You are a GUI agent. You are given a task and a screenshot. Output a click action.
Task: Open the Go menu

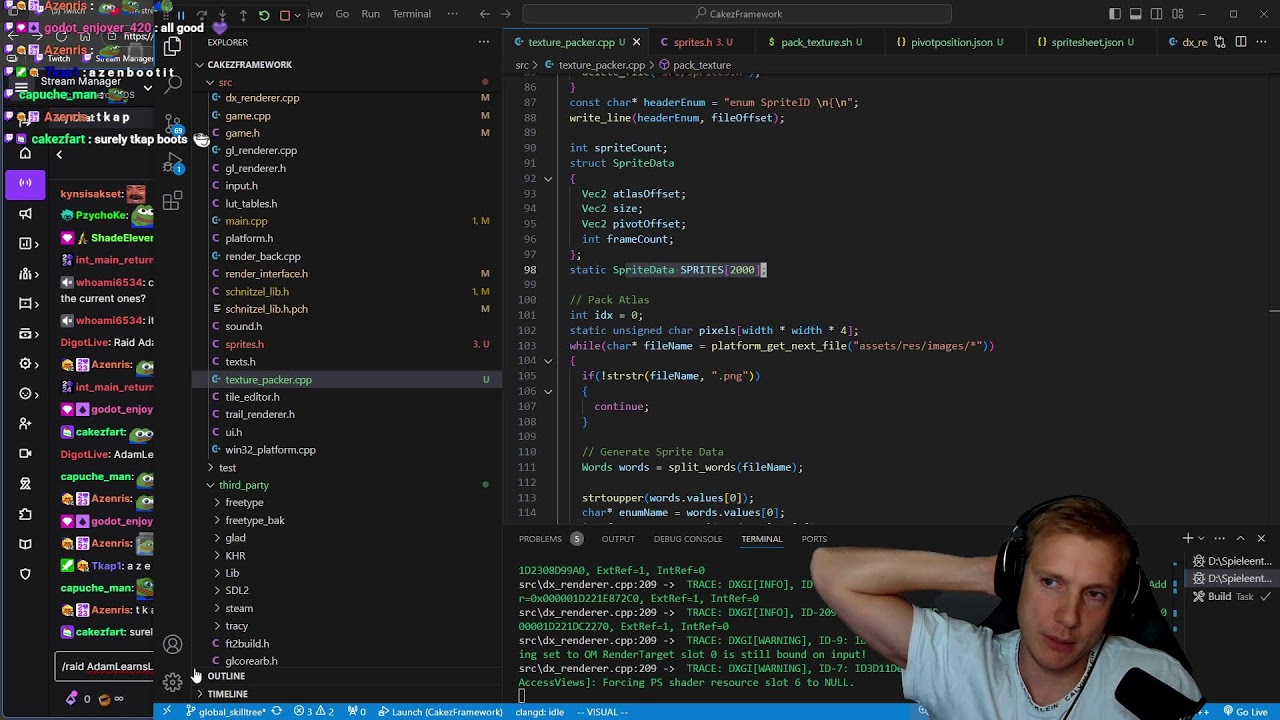[x=342, y=14]
